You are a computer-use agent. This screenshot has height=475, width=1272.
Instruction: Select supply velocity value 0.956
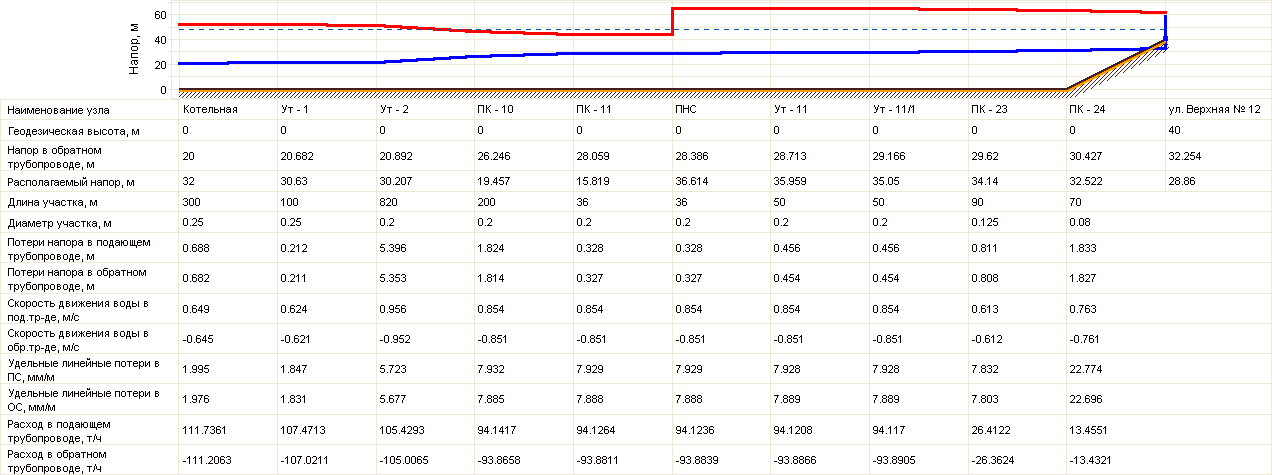[393, 309]
